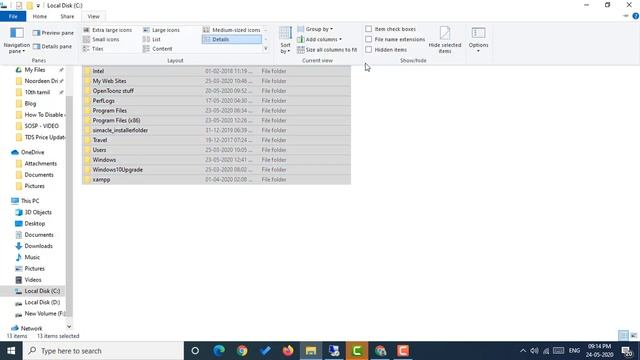Open Quick Access Toolbar customize arrow
Viewport: 640px width, 360px height.
[x=38, y=6]
